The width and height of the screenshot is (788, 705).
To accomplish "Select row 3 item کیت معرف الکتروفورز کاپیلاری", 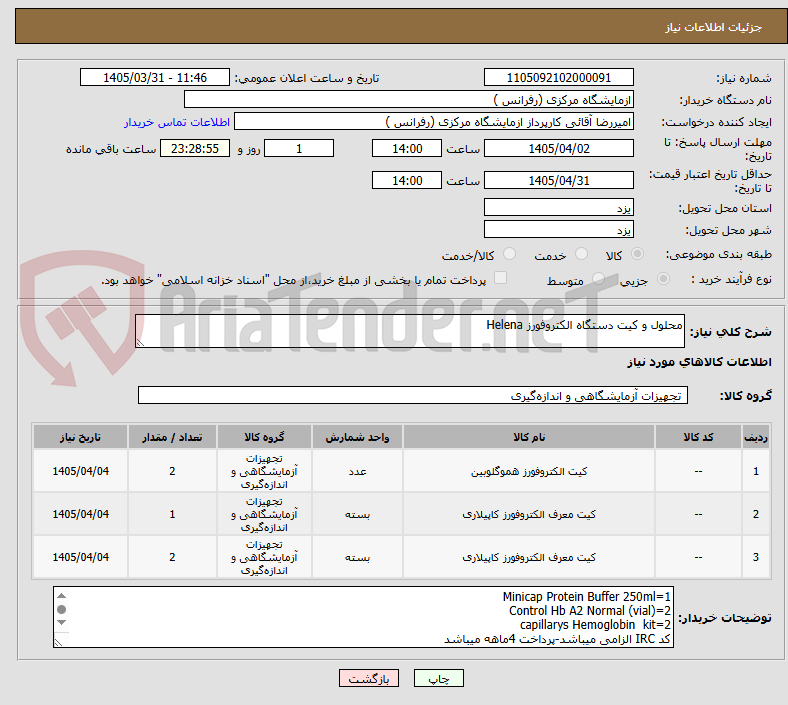I will 529,557.
